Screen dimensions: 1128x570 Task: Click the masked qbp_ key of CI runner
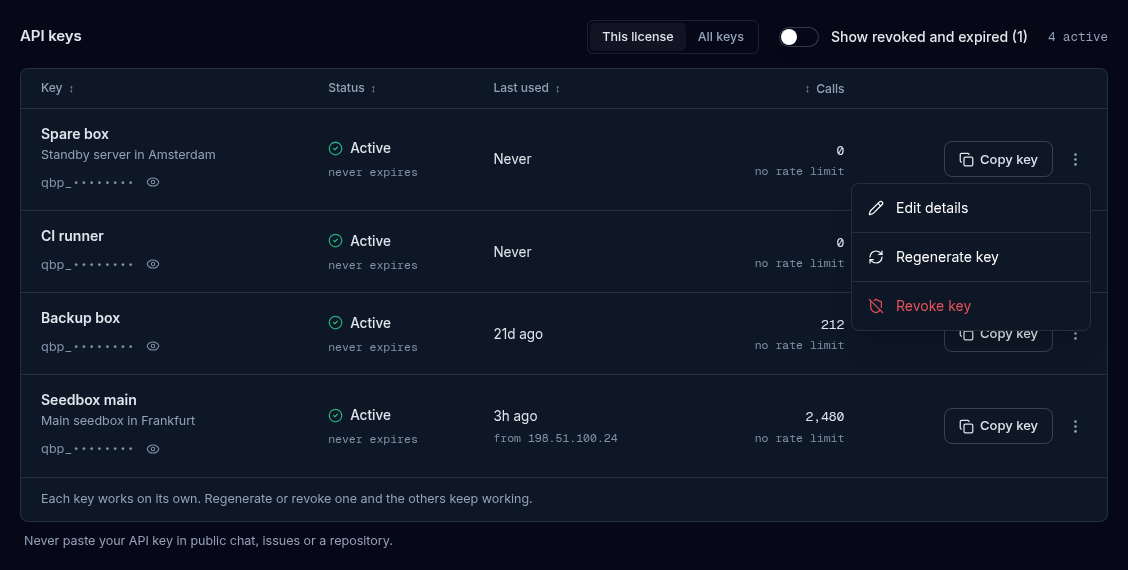87,265
